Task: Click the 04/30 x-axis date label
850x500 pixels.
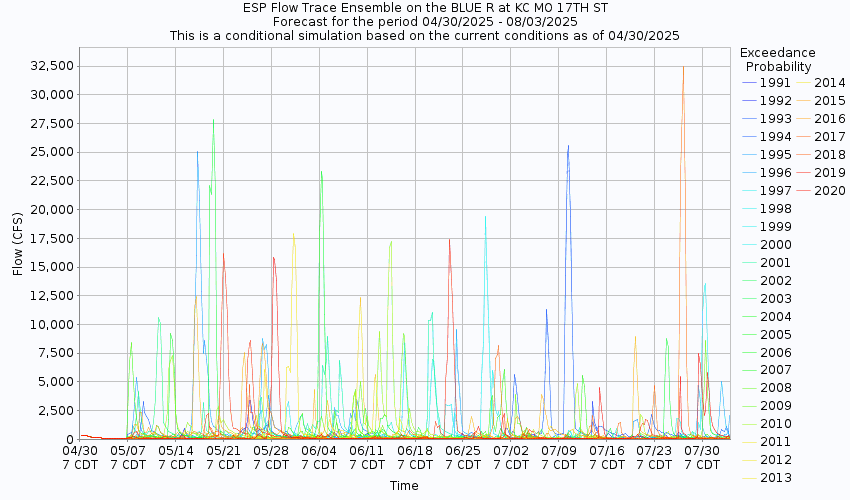Action: (80, 451)
